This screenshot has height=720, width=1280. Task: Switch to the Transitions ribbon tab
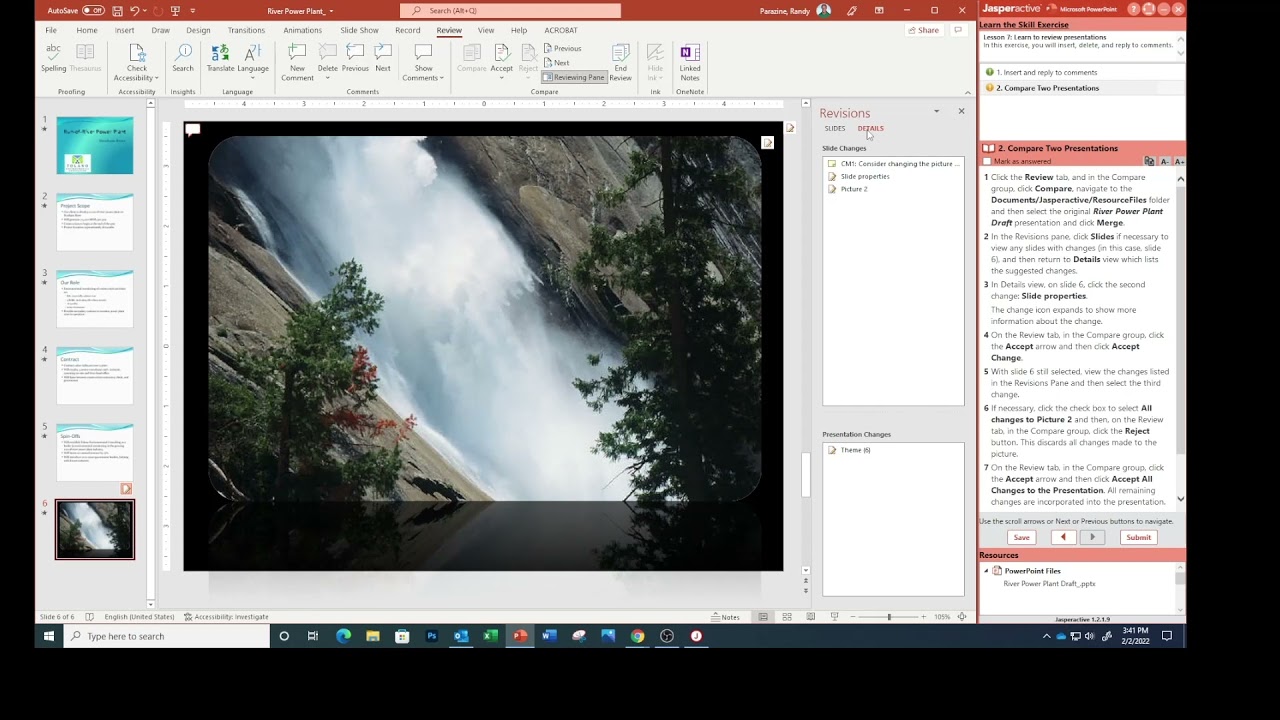(x=246, y=30)
